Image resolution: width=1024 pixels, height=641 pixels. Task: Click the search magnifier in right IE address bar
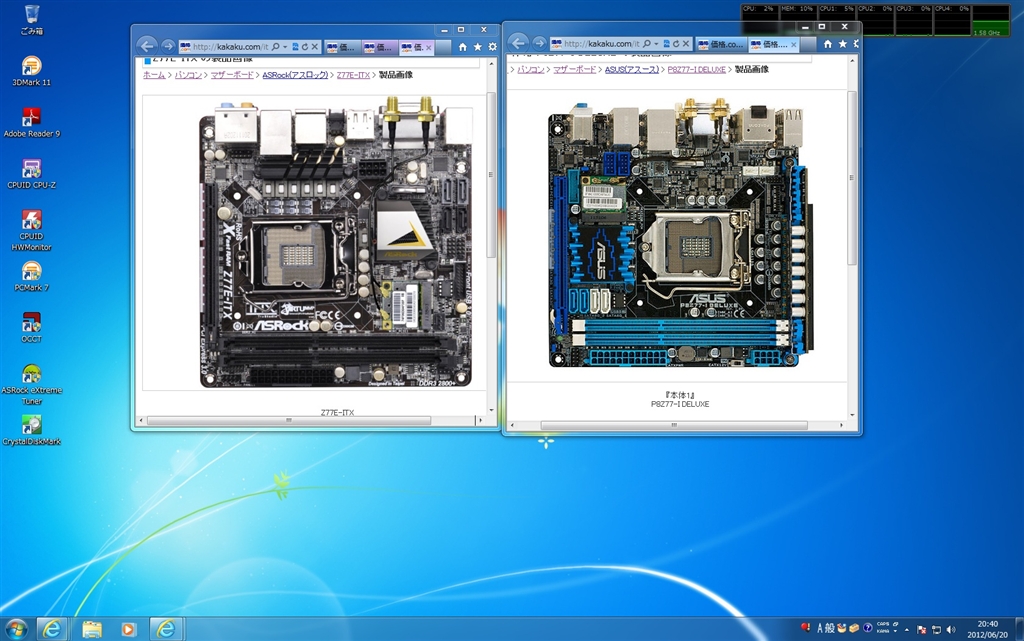(647, 44)
